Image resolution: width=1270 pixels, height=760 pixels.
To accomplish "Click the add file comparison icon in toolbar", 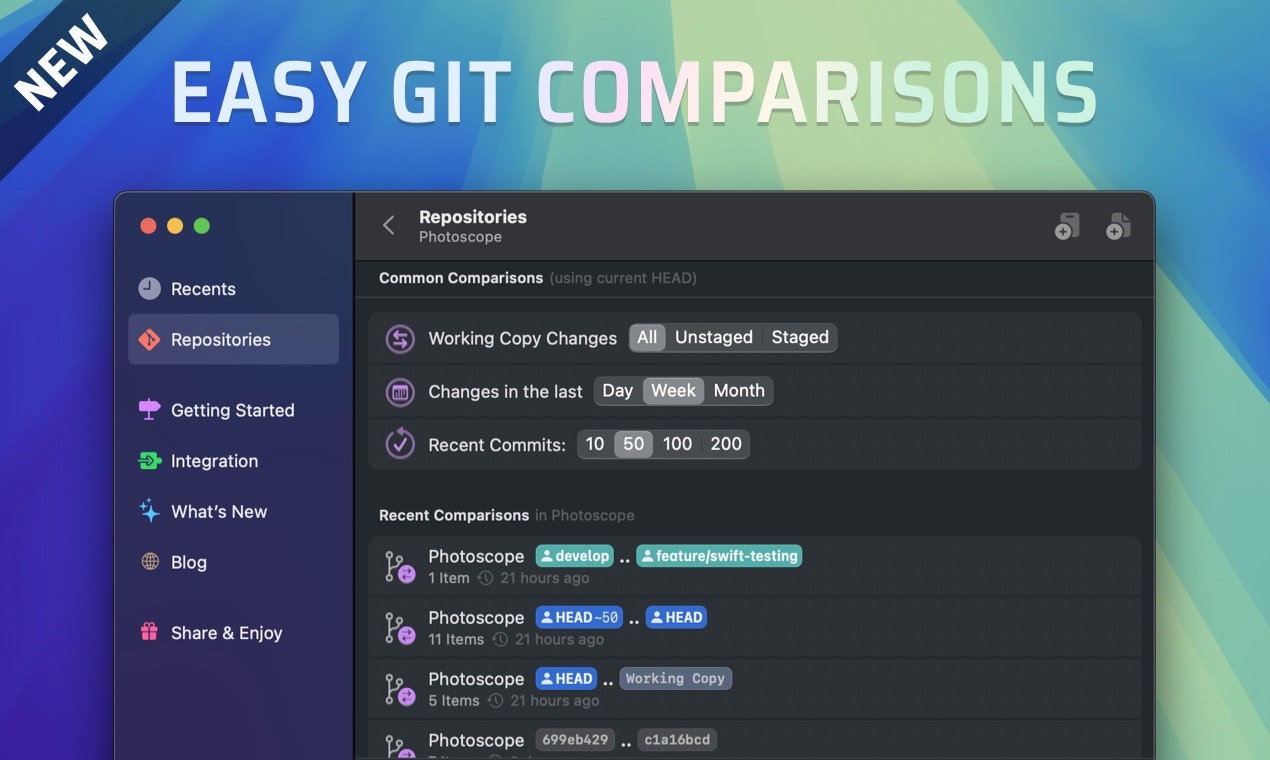I will pyautogui.click(x=1118, y=226).
